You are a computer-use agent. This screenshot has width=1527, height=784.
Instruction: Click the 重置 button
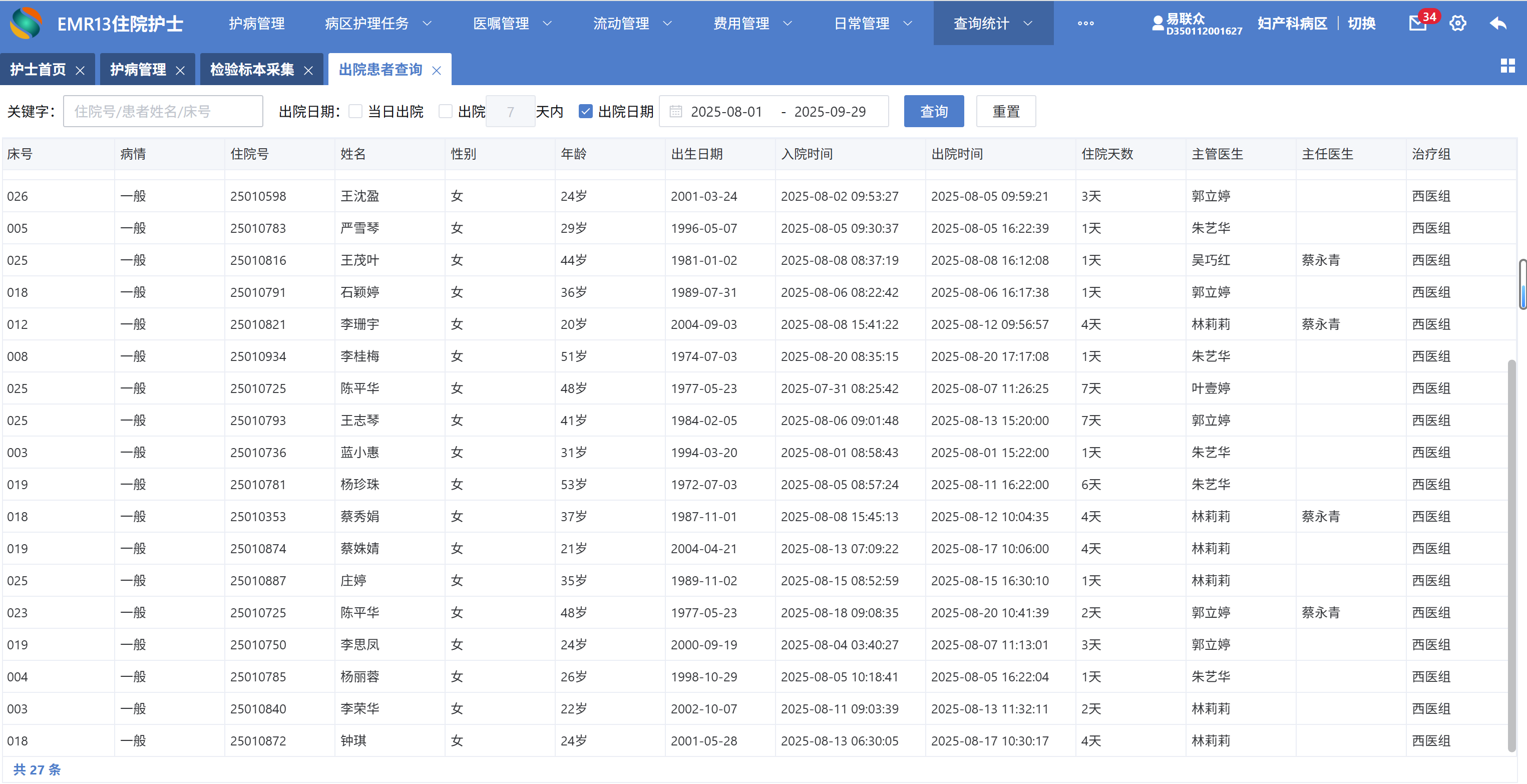[x=1005, y=112]
